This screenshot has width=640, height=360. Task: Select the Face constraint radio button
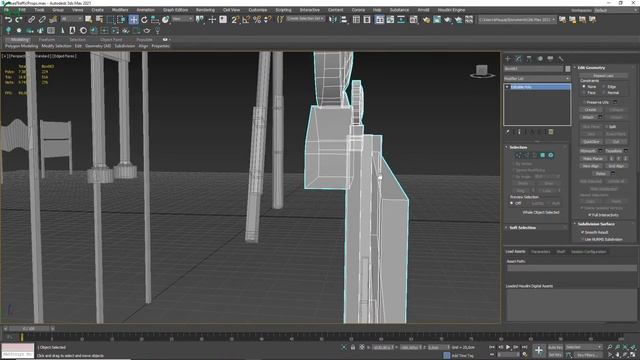(x=584, y=93)
